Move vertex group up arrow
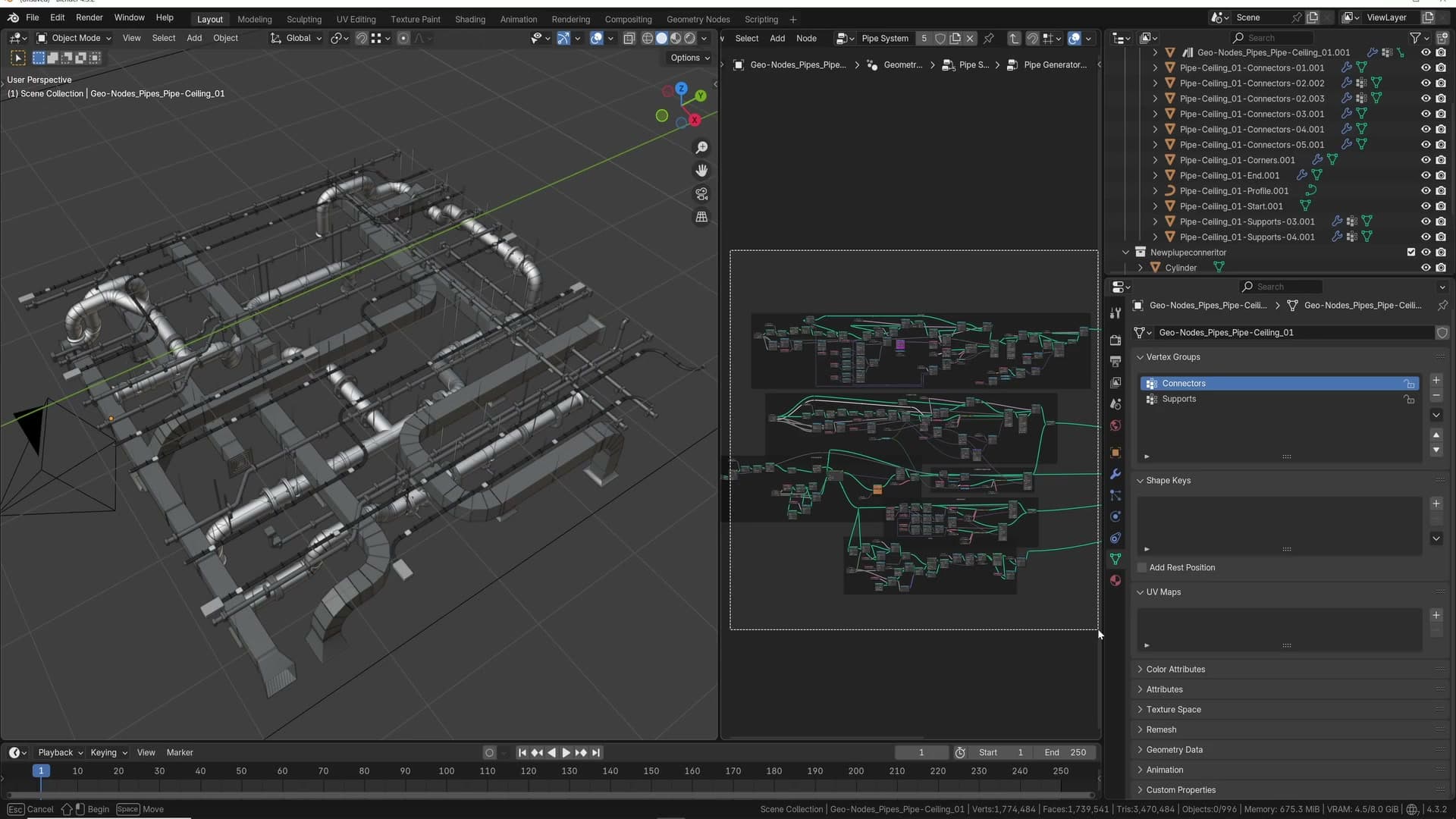The width and height of the screenshot is (1456, 819). tap(1436, 435)
